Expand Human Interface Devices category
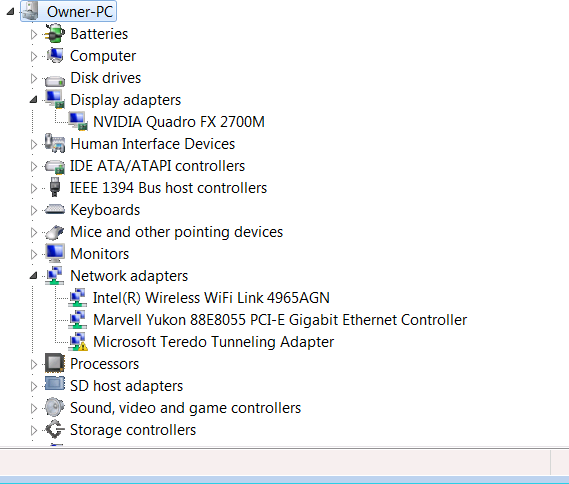The height and width of the screenshot is (484, 569). (34, 144)
